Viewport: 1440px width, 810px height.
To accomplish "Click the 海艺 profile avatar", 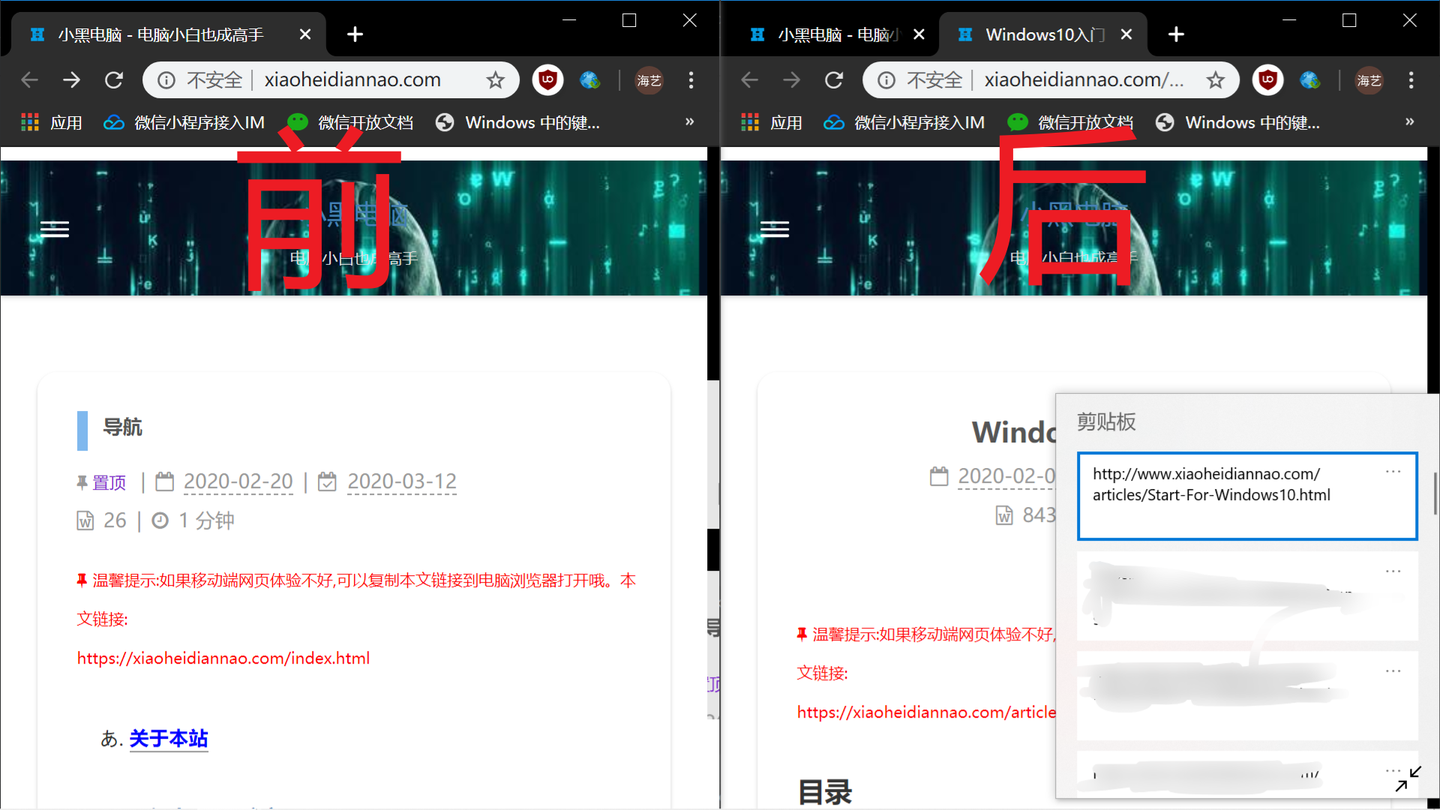I will coord(648,79).
